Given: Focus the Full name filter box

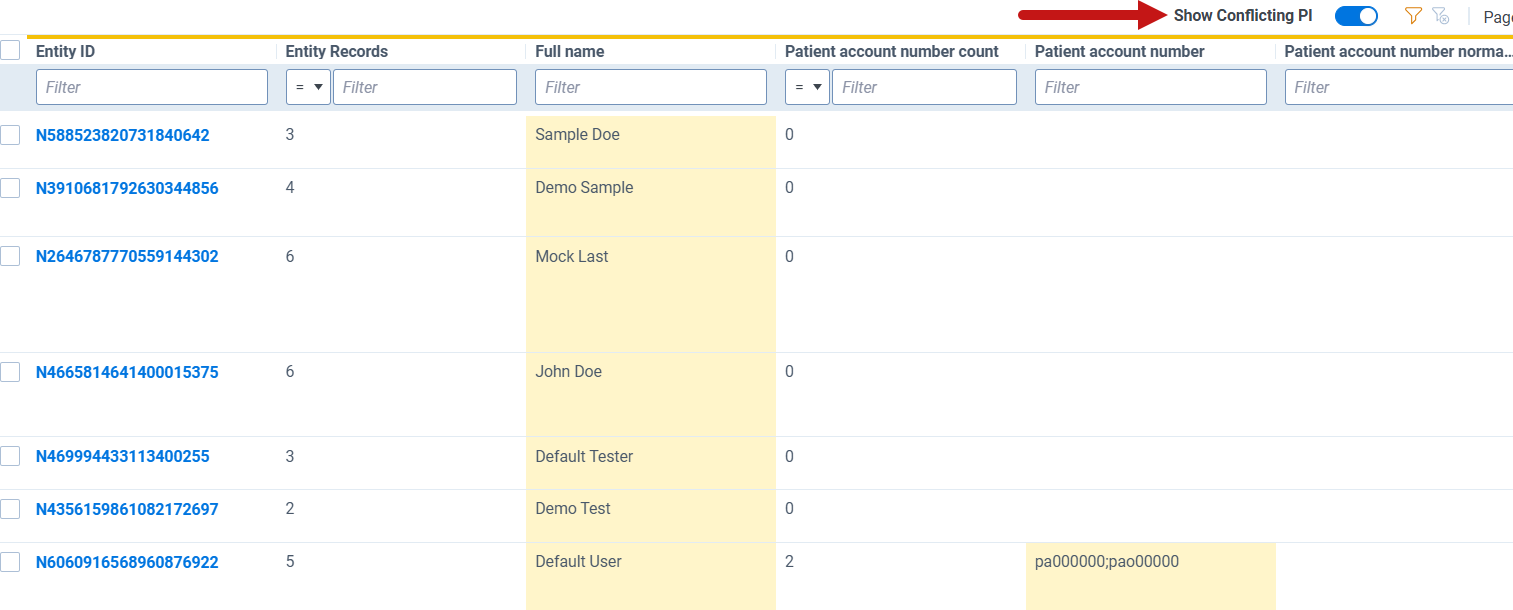Looking at the screenshot, I should pos(651,87).
